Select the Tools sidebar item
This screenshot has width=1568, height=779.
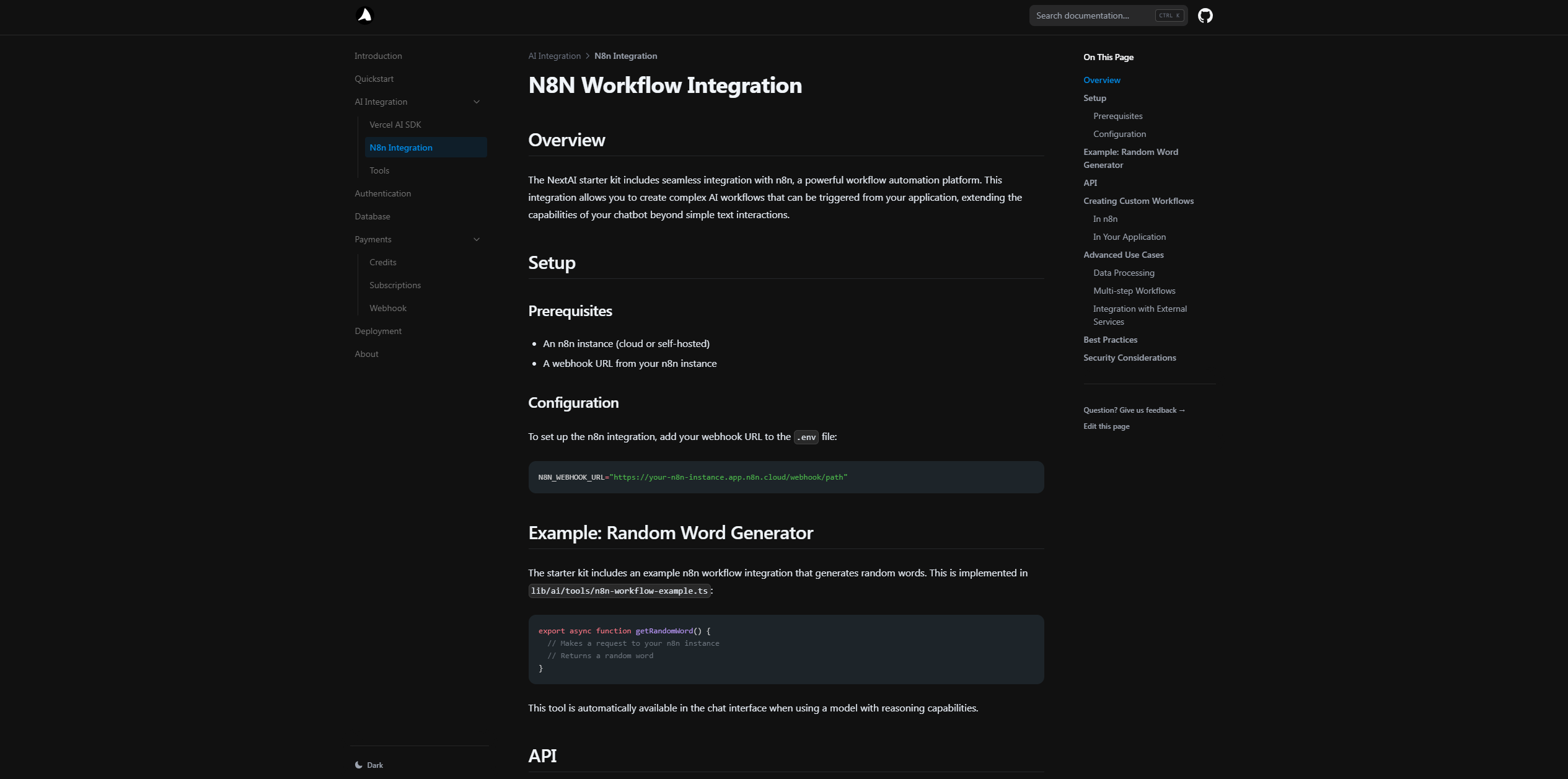coord(379,170)
